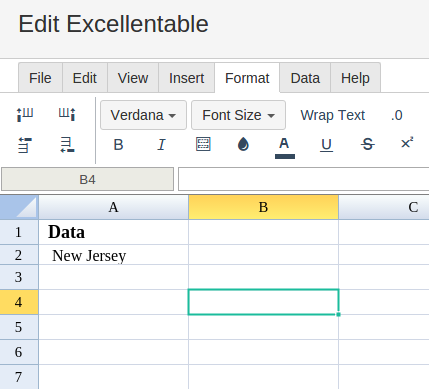Open fill color droplet tool
This screenshot has width=429, height=389.
(243, 144)
